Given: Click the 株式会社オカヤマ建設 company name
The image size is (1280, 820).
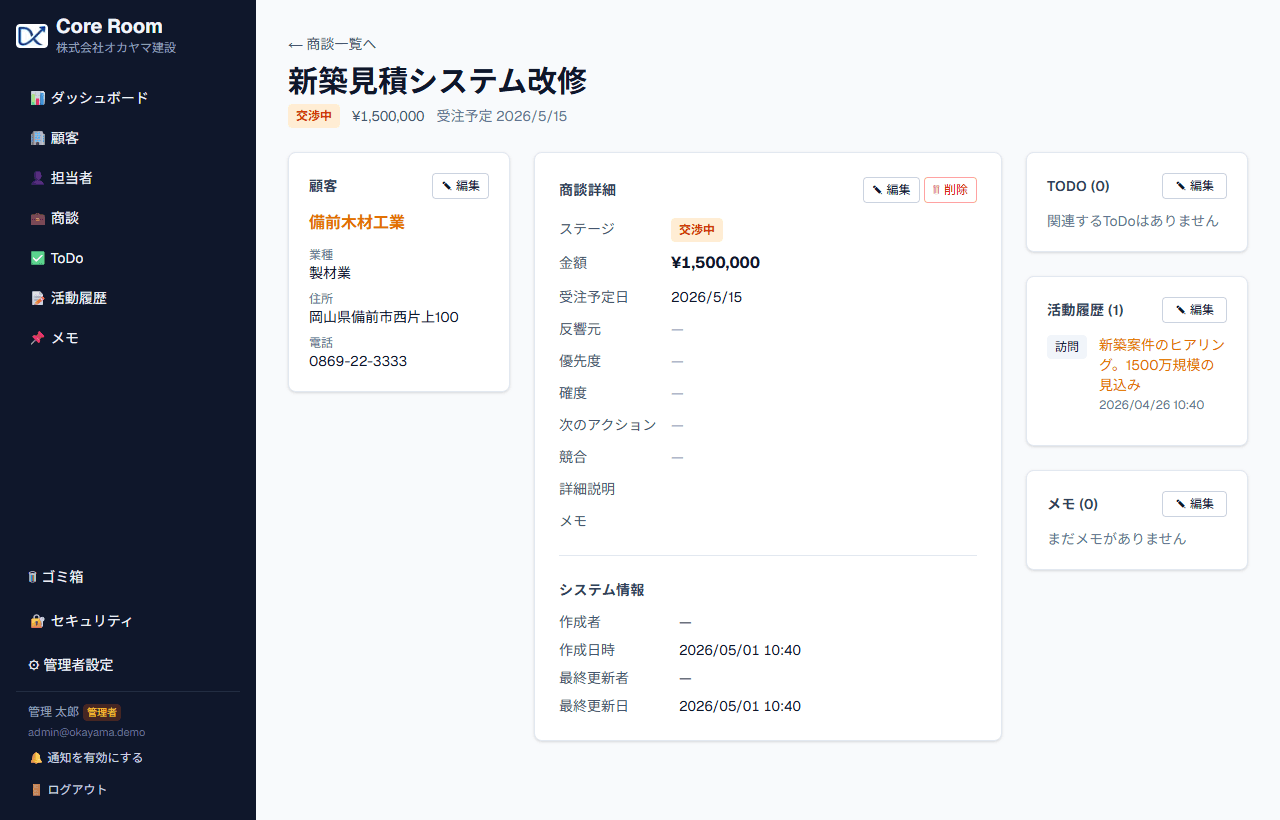Looking at the screenshot, I should click(116, 48).
